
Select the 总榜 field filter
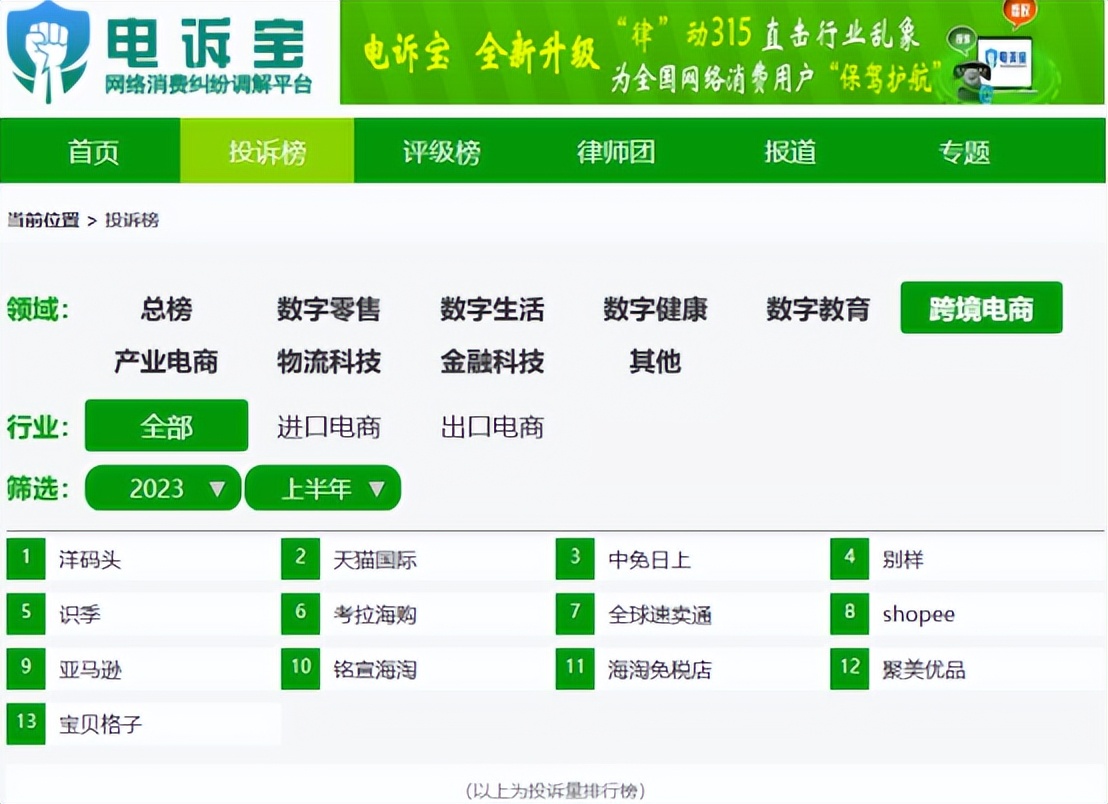click(x=166, y=309)
